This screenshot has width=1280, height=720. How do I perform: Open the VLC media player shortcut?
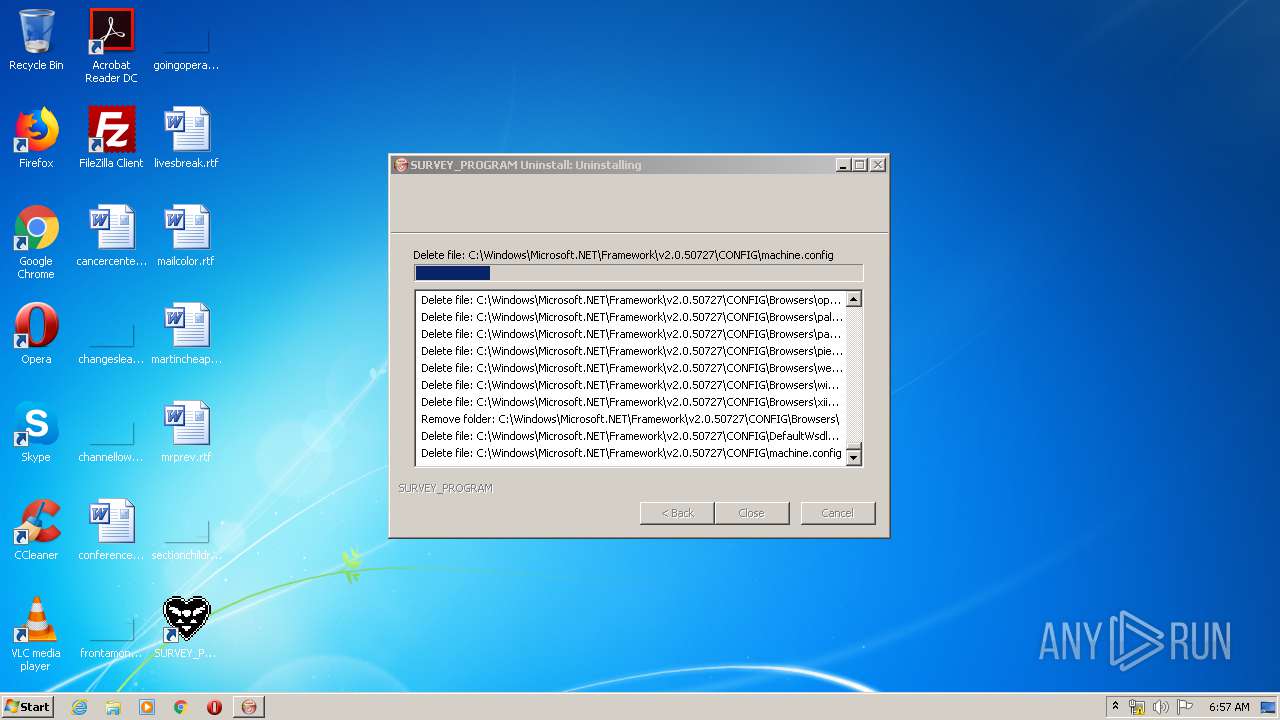36,634
